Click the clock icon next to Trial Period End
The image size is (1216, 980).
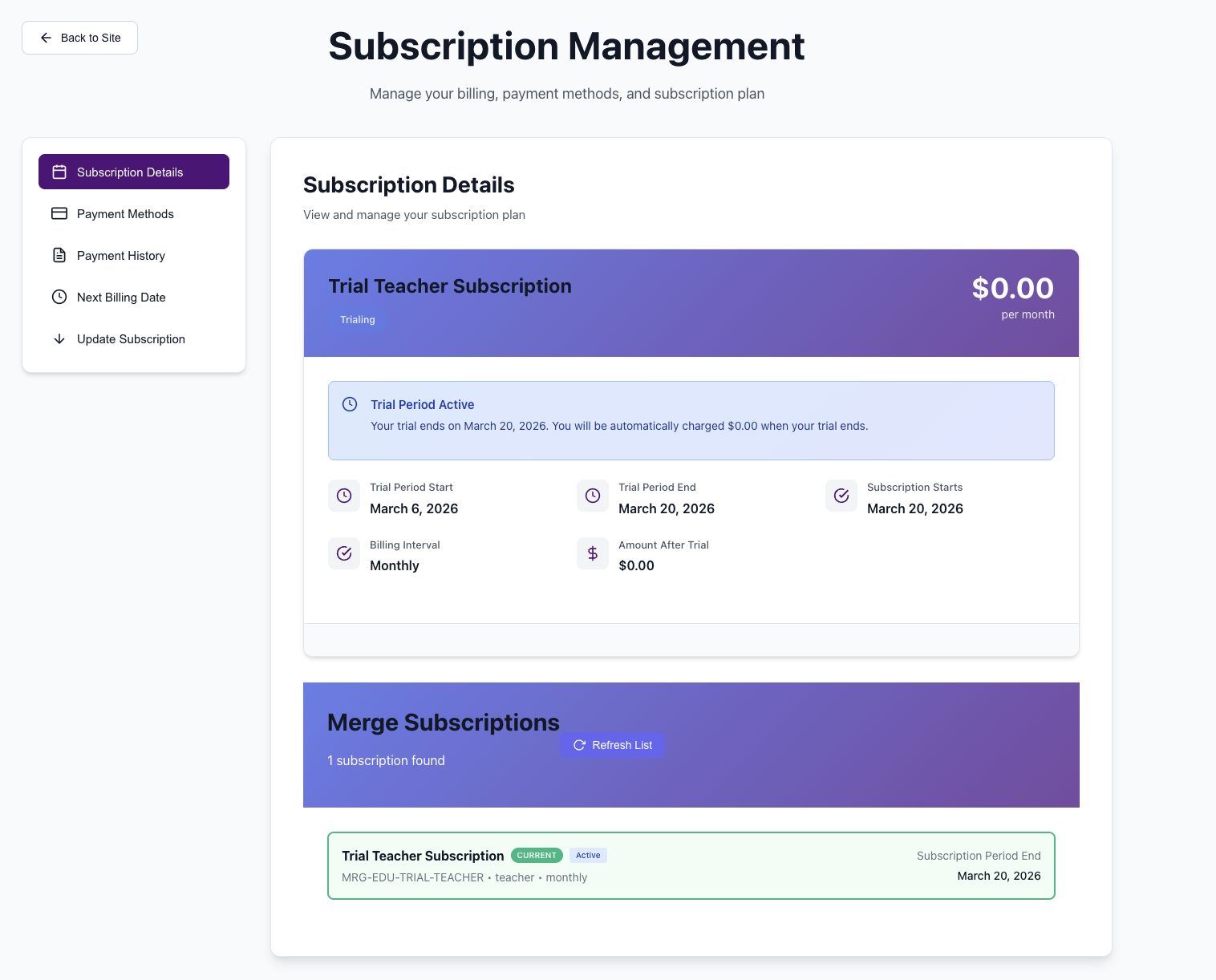pos(593,496)
